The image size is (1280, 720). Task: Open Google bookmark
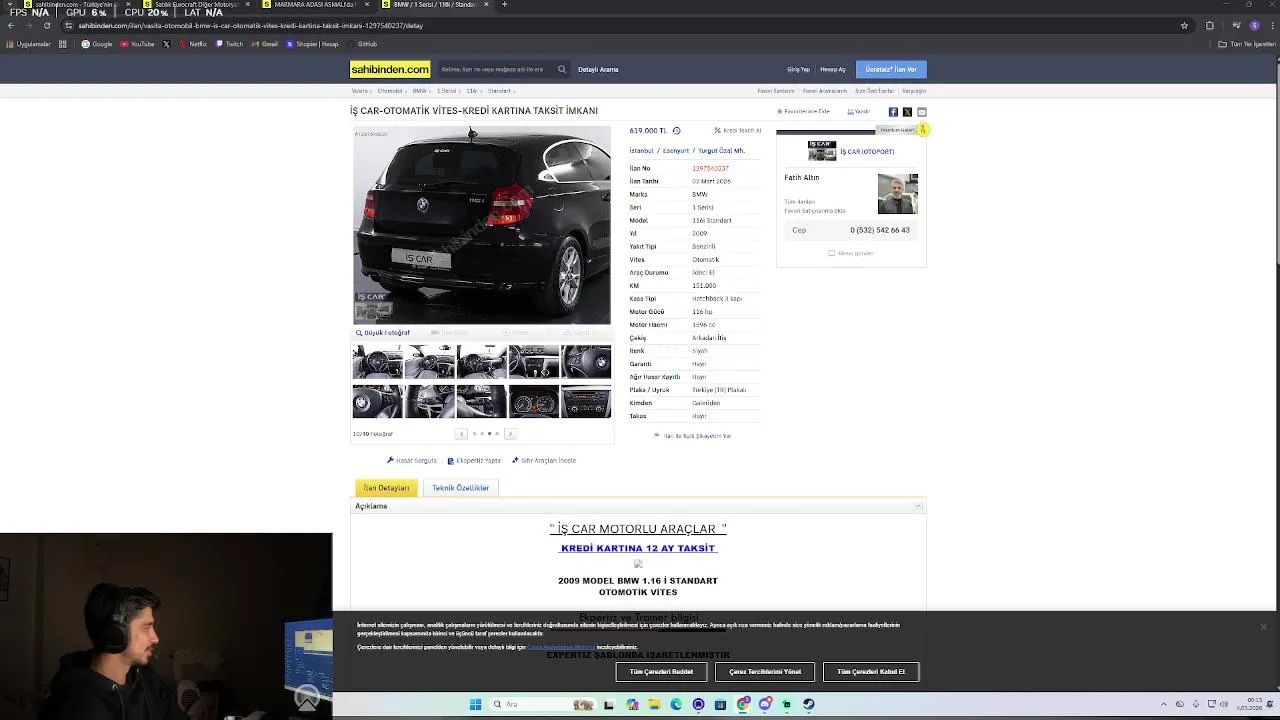(98, 44)
